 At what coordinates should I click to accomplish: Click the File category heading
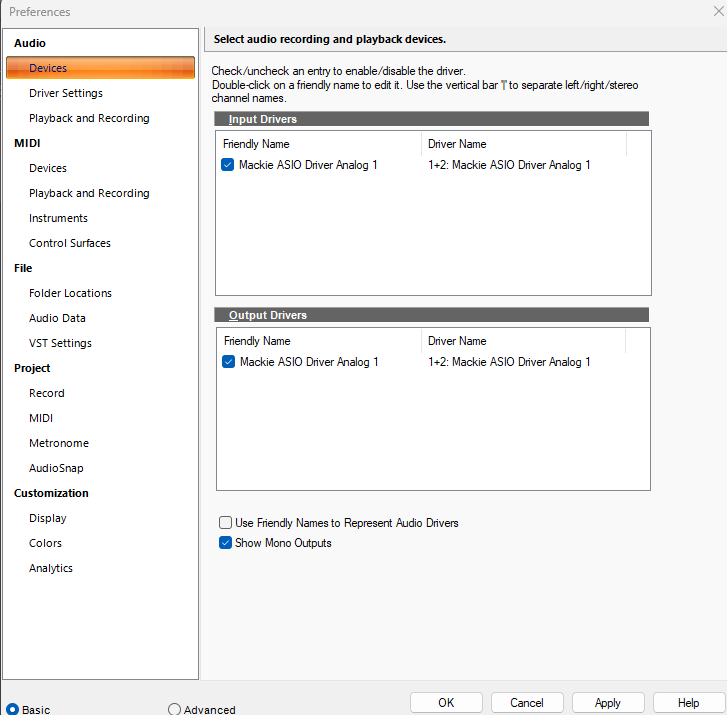23,268
